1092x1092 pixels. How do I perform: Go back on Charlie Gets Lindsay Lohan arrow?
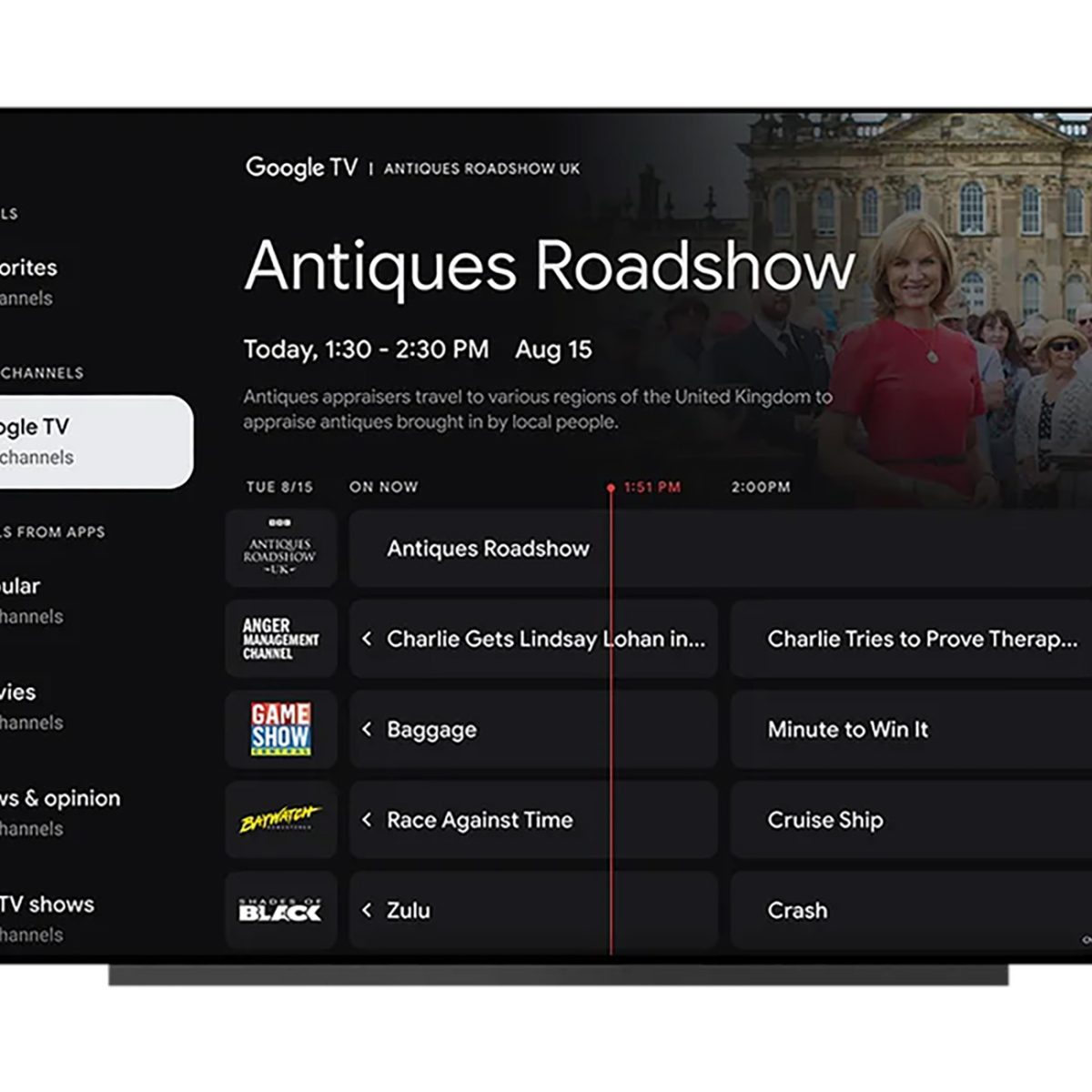click(367, 639)
